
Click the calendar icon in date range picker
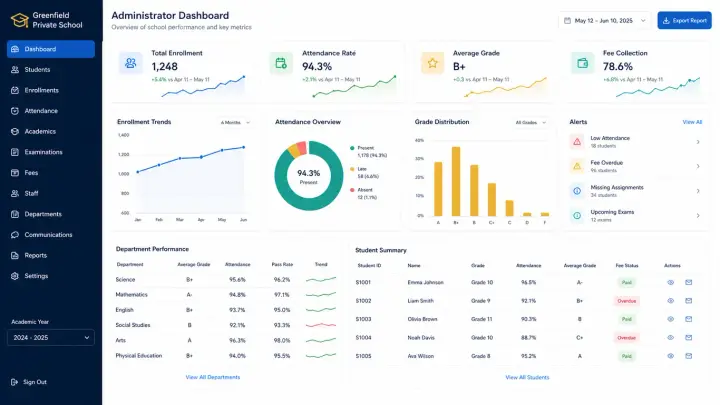(x=567, y=21)
